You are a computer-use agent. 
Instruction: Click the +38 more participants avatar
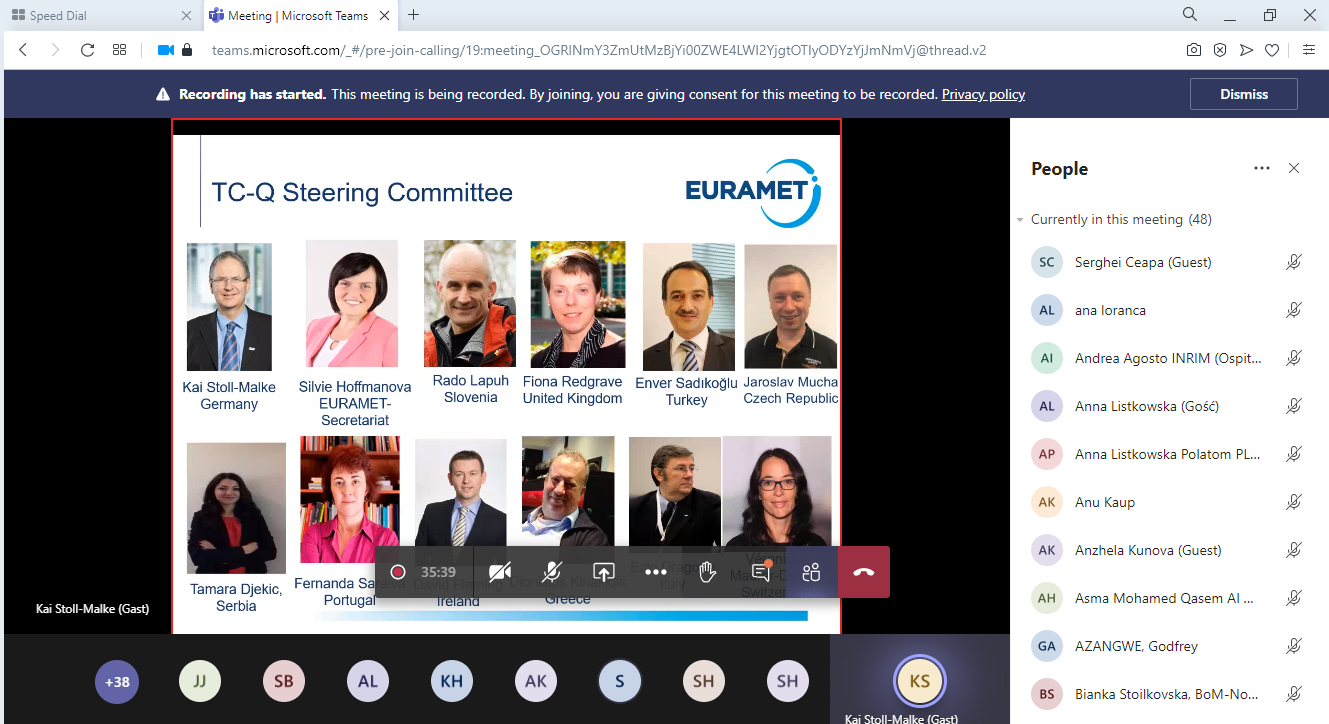click(117, 682)
